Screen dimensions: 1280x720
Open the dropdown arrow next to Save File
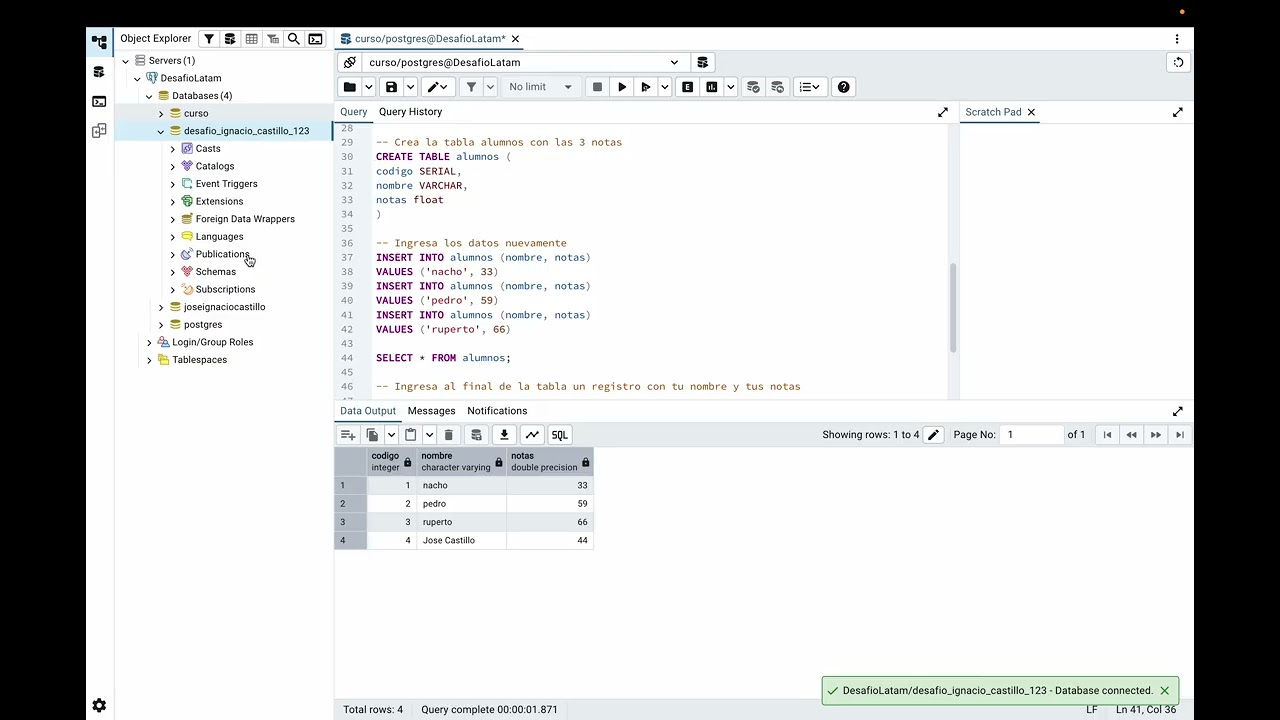click(411, 87)
